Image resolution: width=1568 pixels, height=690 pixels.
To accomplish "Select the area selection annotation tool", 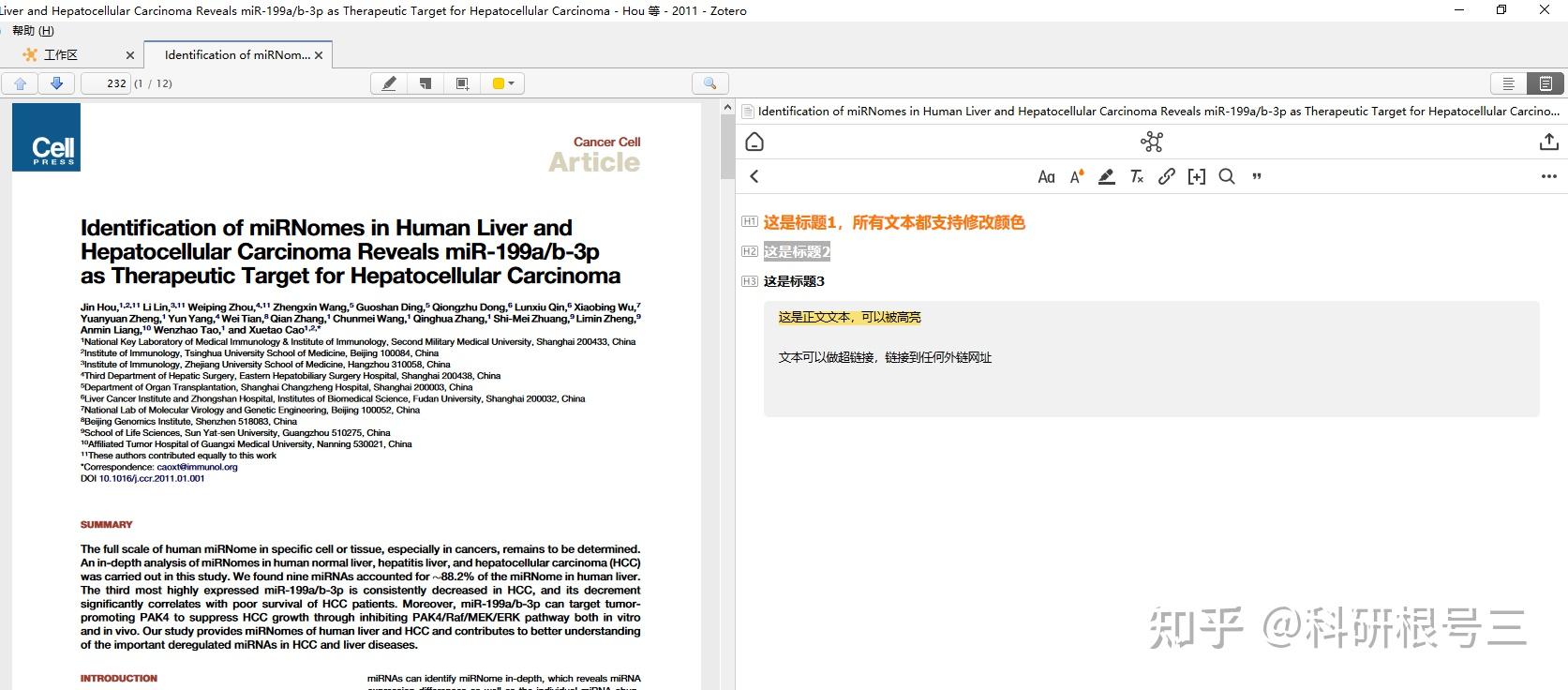I will [462, 83].
